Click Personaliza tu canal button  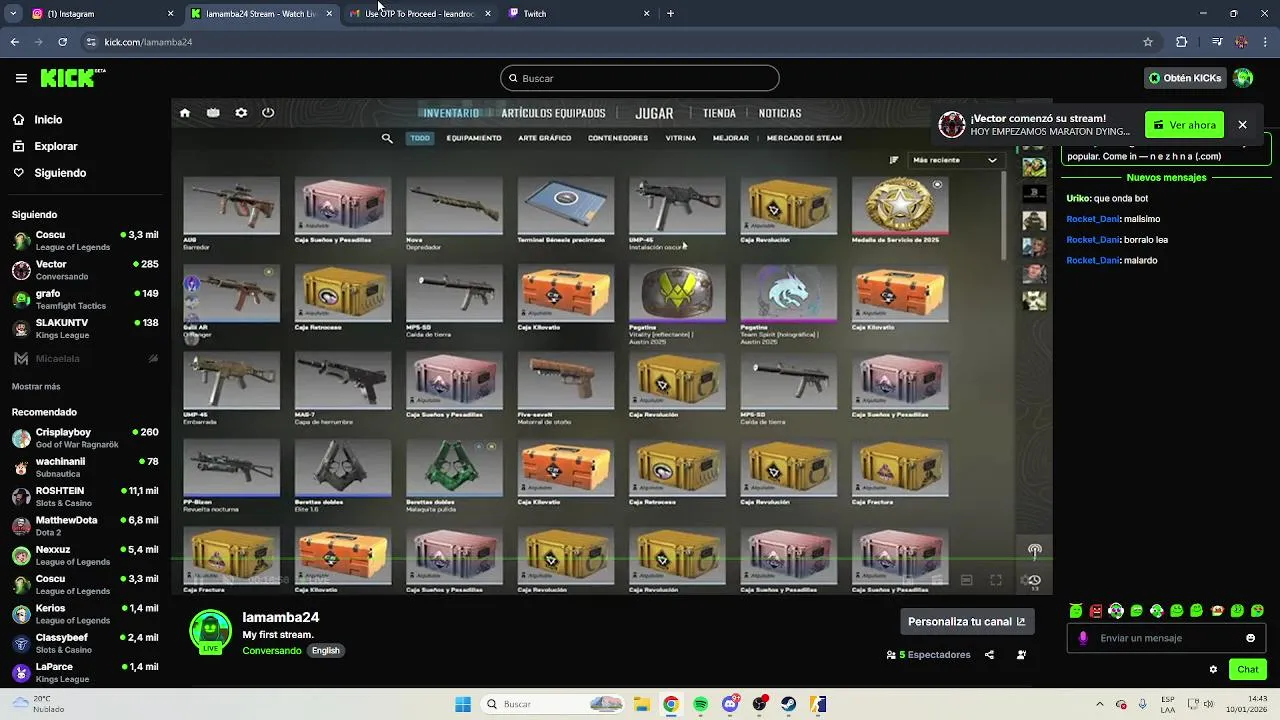pyautogui.click(x=966, y=621)
